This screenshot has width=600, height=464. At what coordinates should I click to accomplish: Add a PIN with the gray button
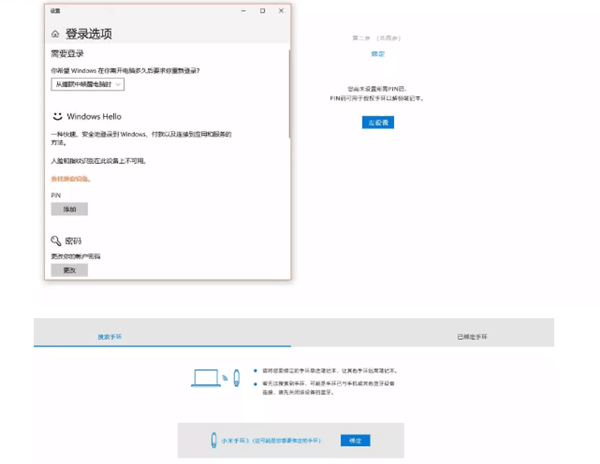coord(69,209)
